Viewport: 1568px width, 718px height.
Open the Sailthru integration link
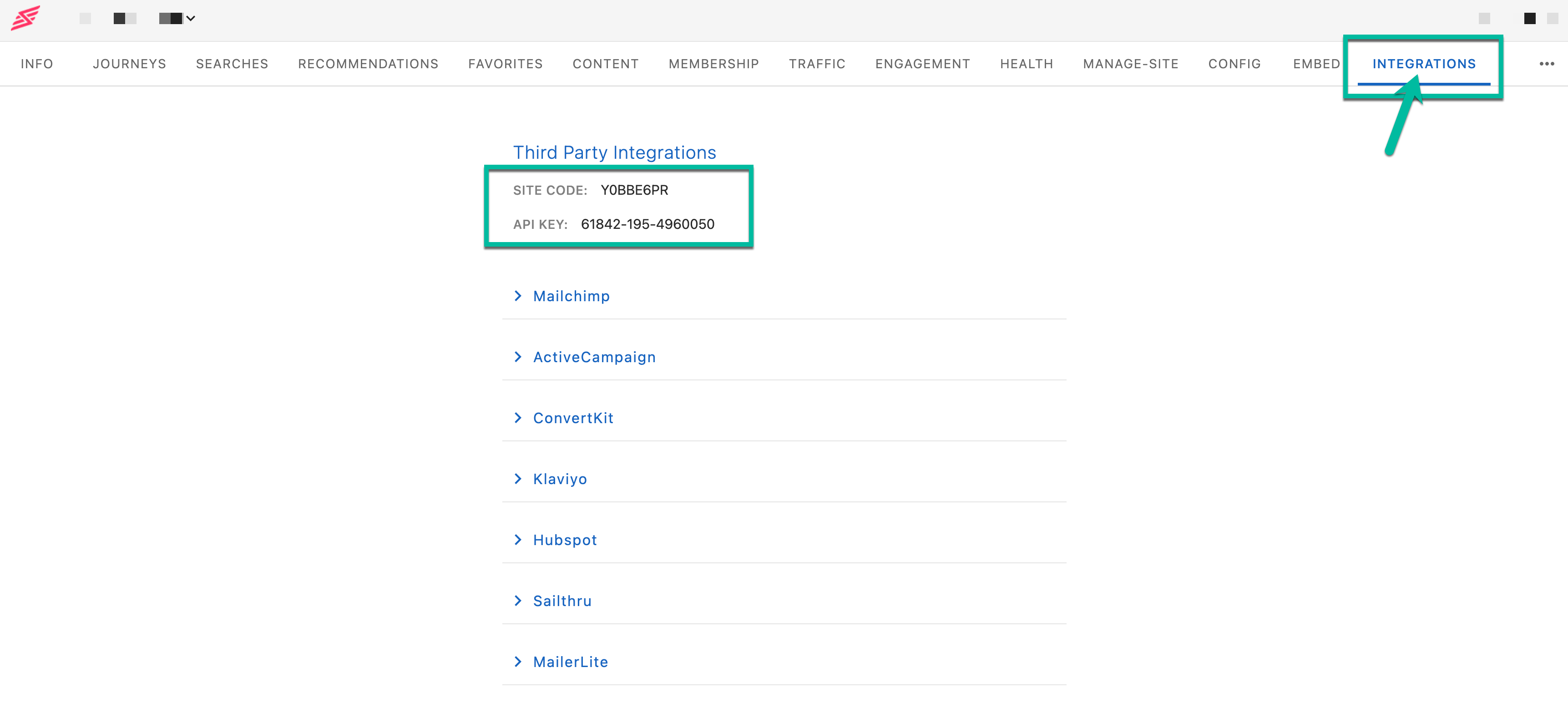click(562, 601)
